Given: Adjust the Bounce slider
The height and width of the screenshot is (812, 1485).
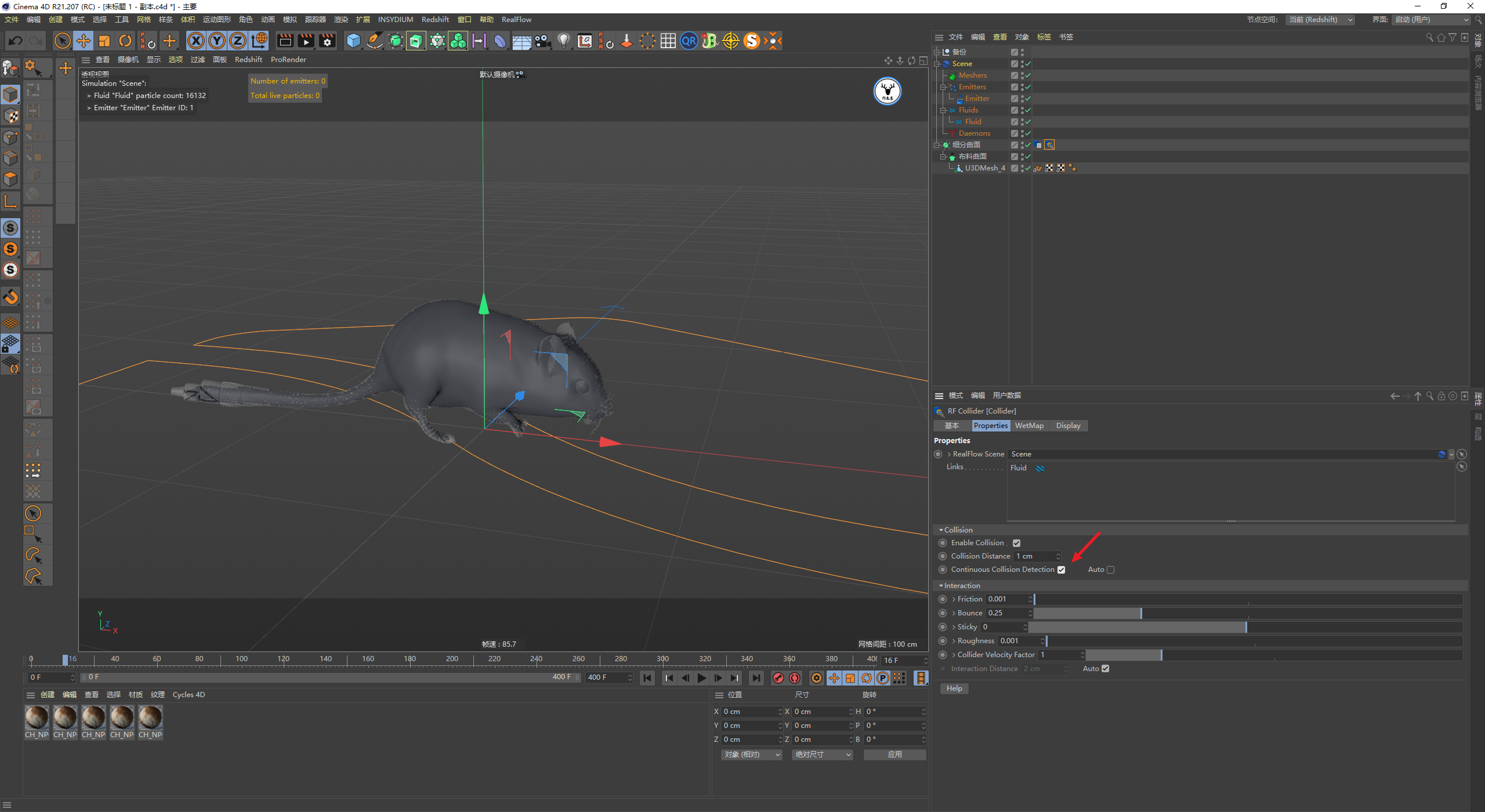Looking at the screenshot, I should coord(1140,613).
